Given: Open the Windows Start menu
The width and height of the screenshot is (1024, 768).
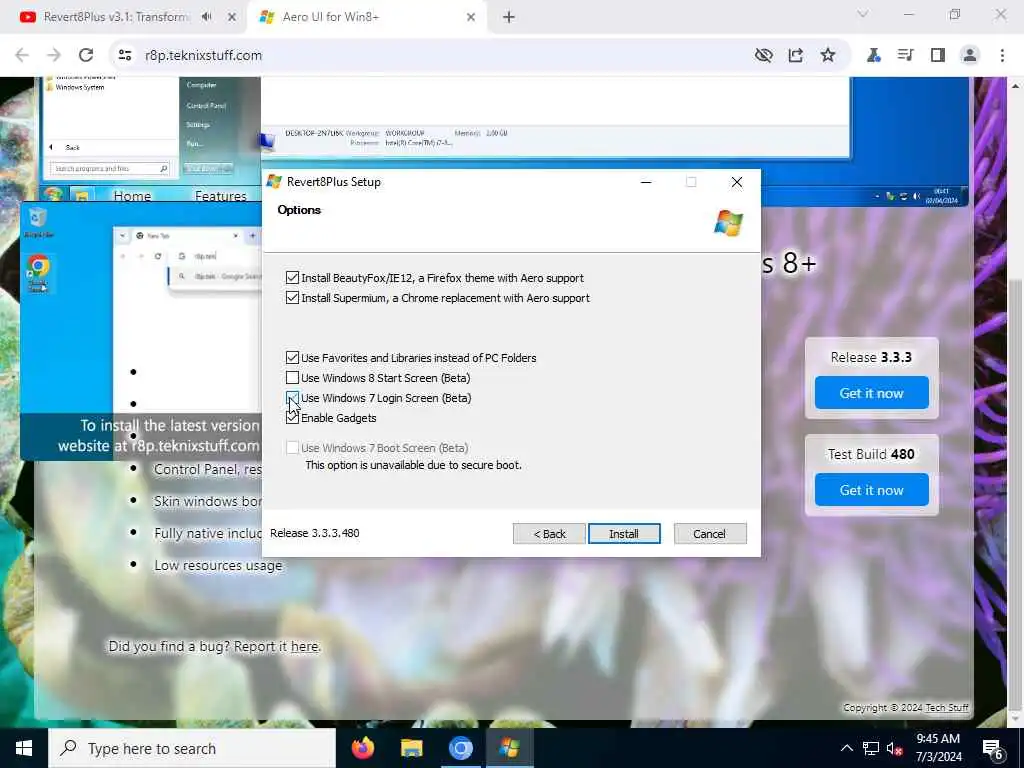Looking at the screenshot, I should (24, 748).
